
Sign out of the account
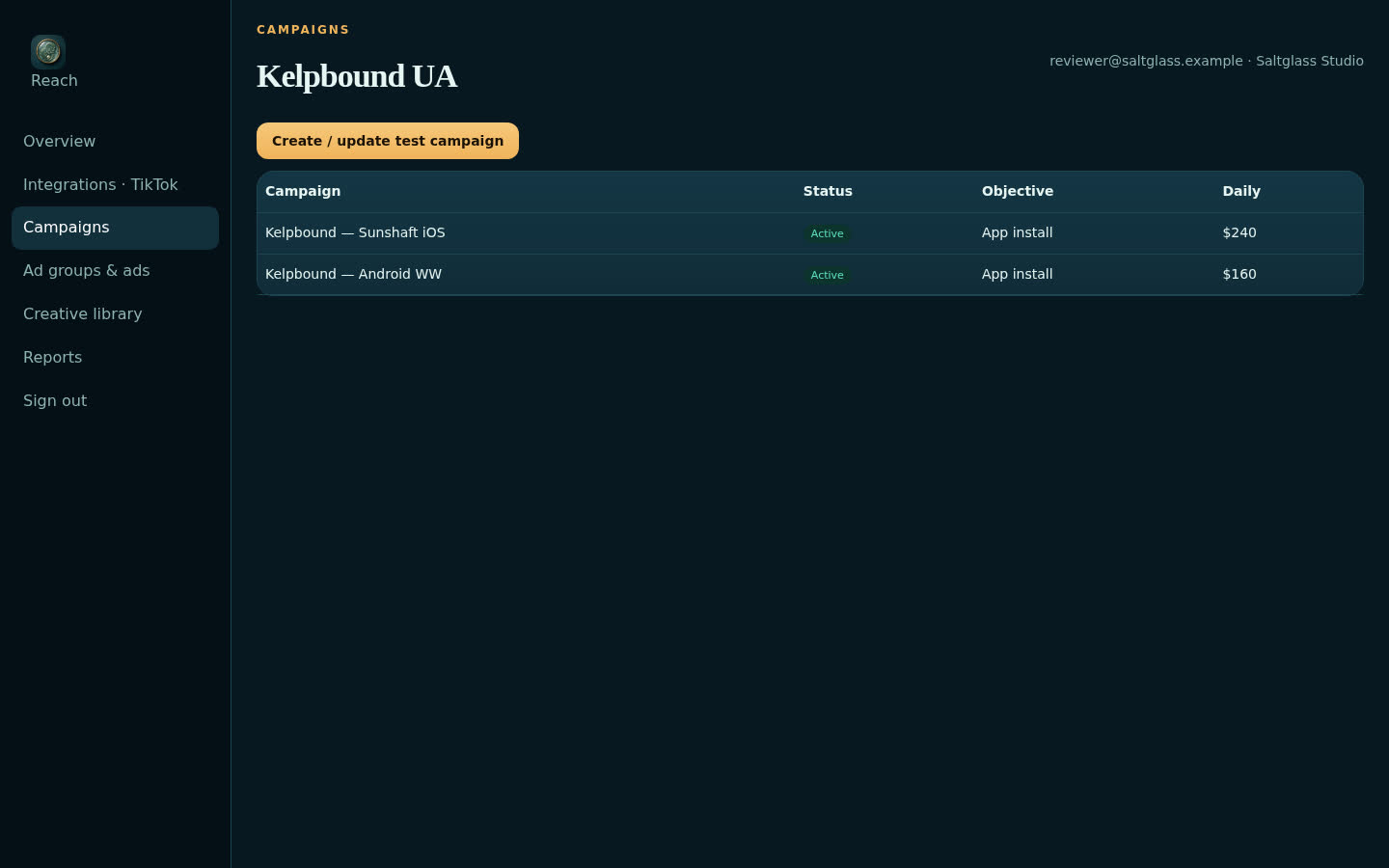[x=115, y=401]
